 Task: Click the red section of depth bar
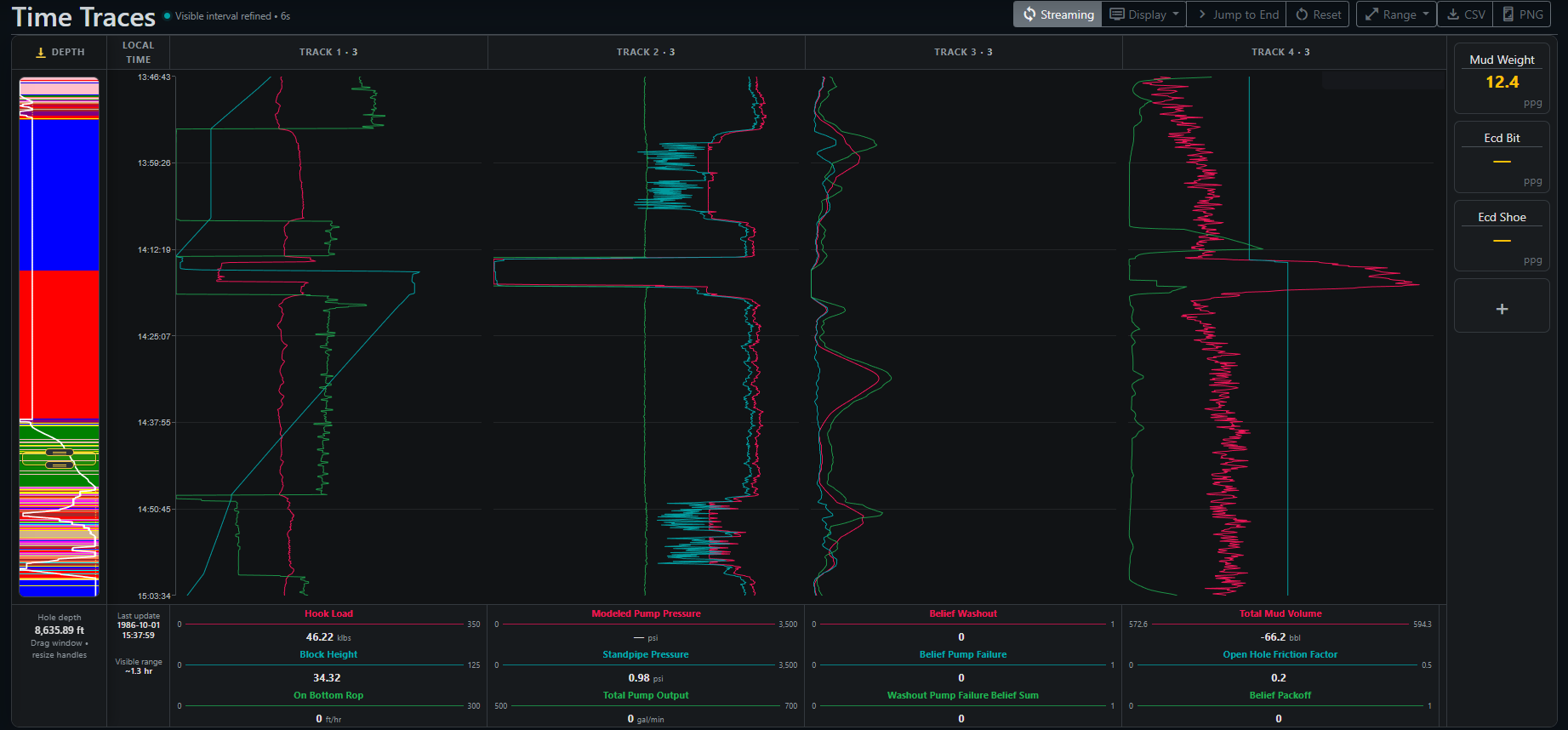click(60, 344)
